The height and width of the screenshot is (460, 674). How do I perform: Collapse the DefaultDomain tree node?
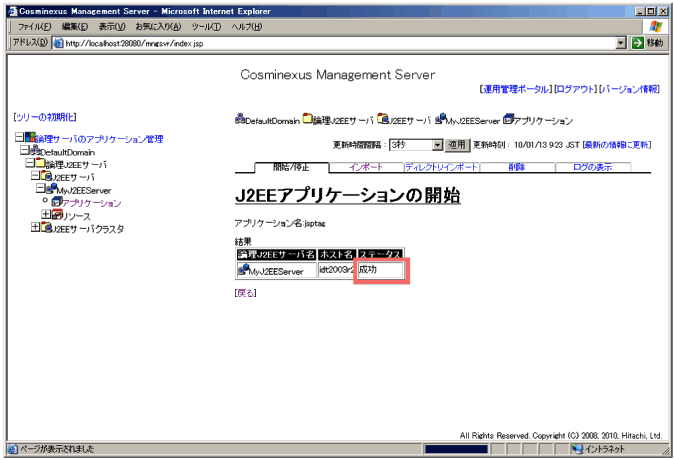(25, 150)
